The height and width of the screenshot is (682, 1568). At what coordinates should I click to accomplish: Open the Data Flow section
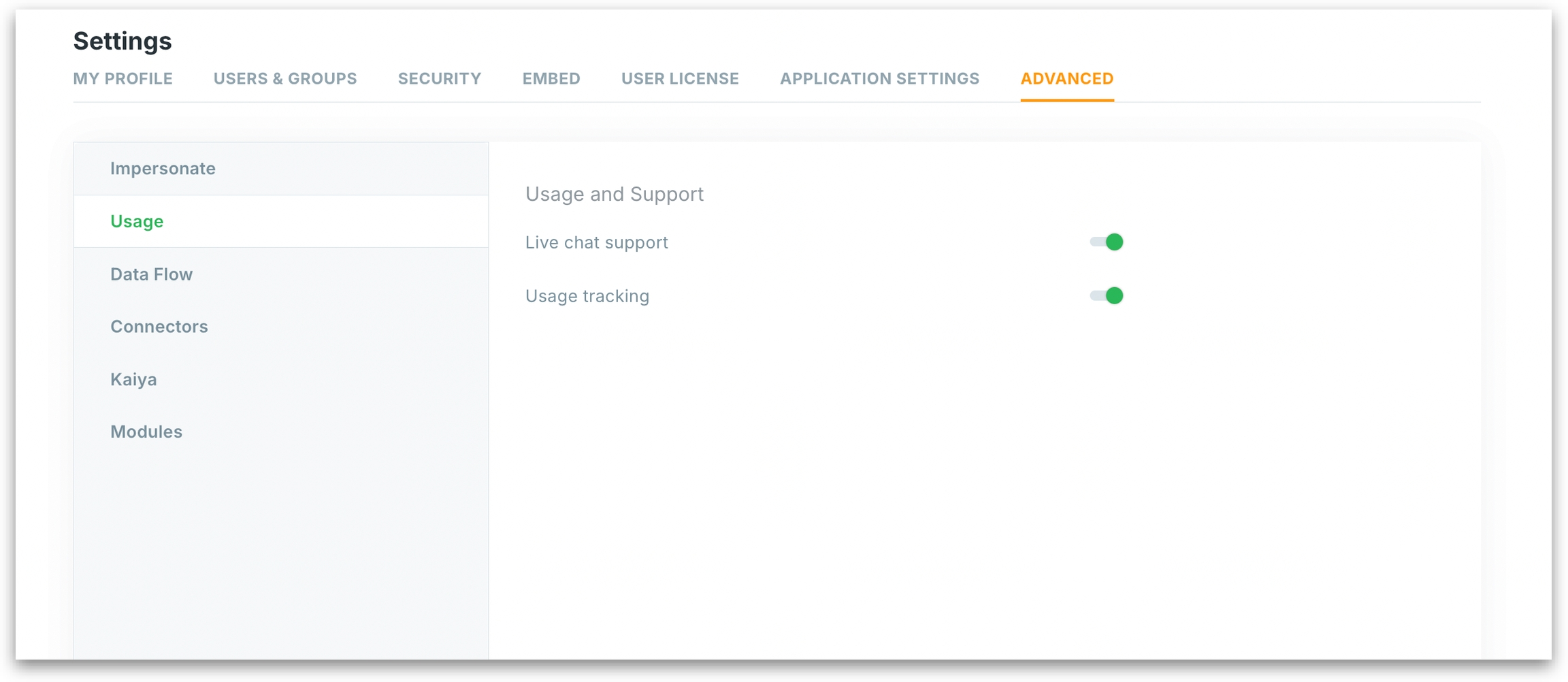151,274
